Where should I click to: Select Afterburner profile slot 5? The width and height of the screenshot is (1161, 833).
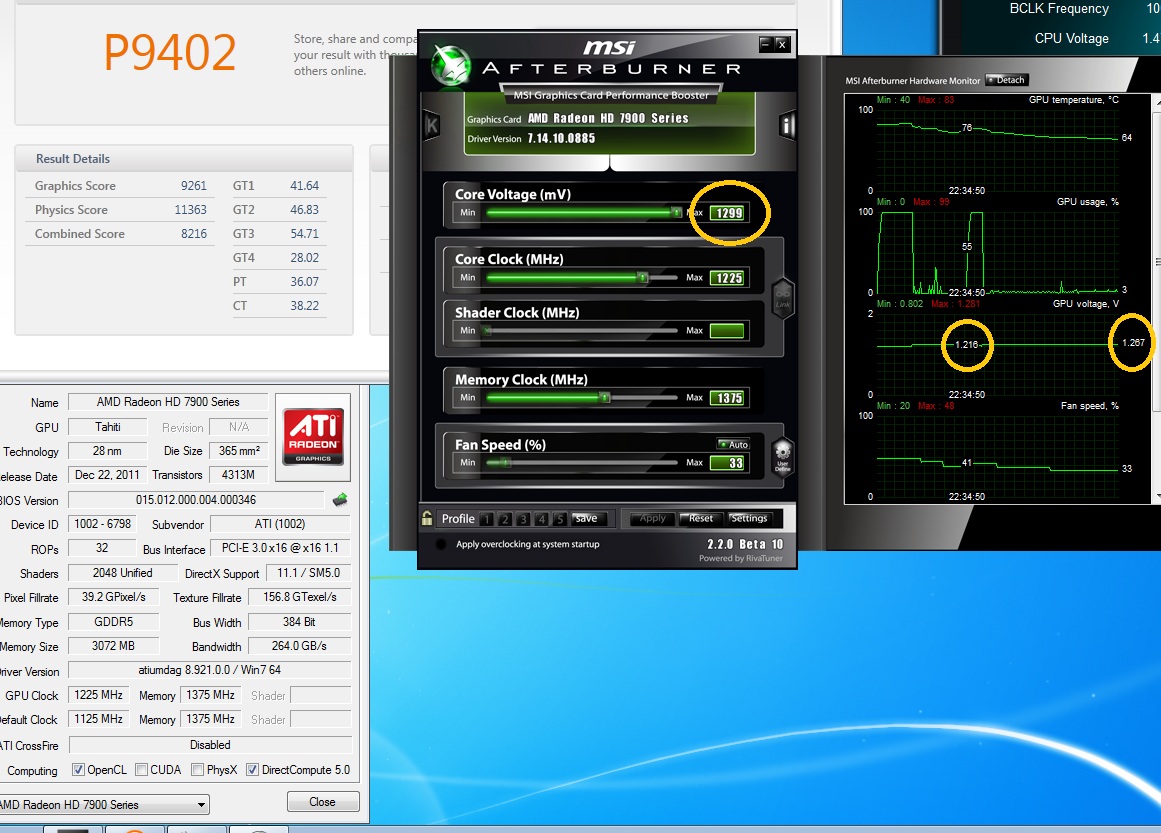click(559, 519)
